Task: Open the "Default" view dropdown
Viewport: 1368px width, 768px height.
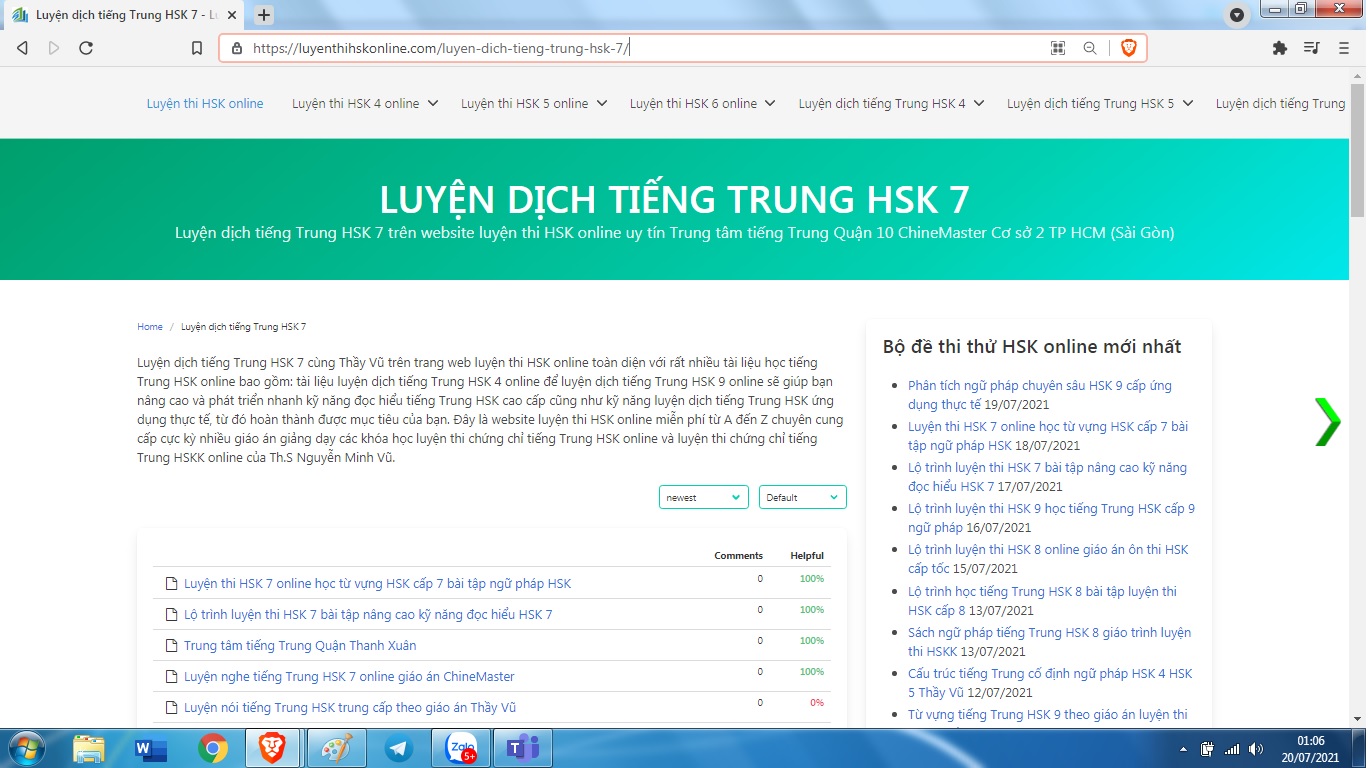Action: [x=802, y=497]
